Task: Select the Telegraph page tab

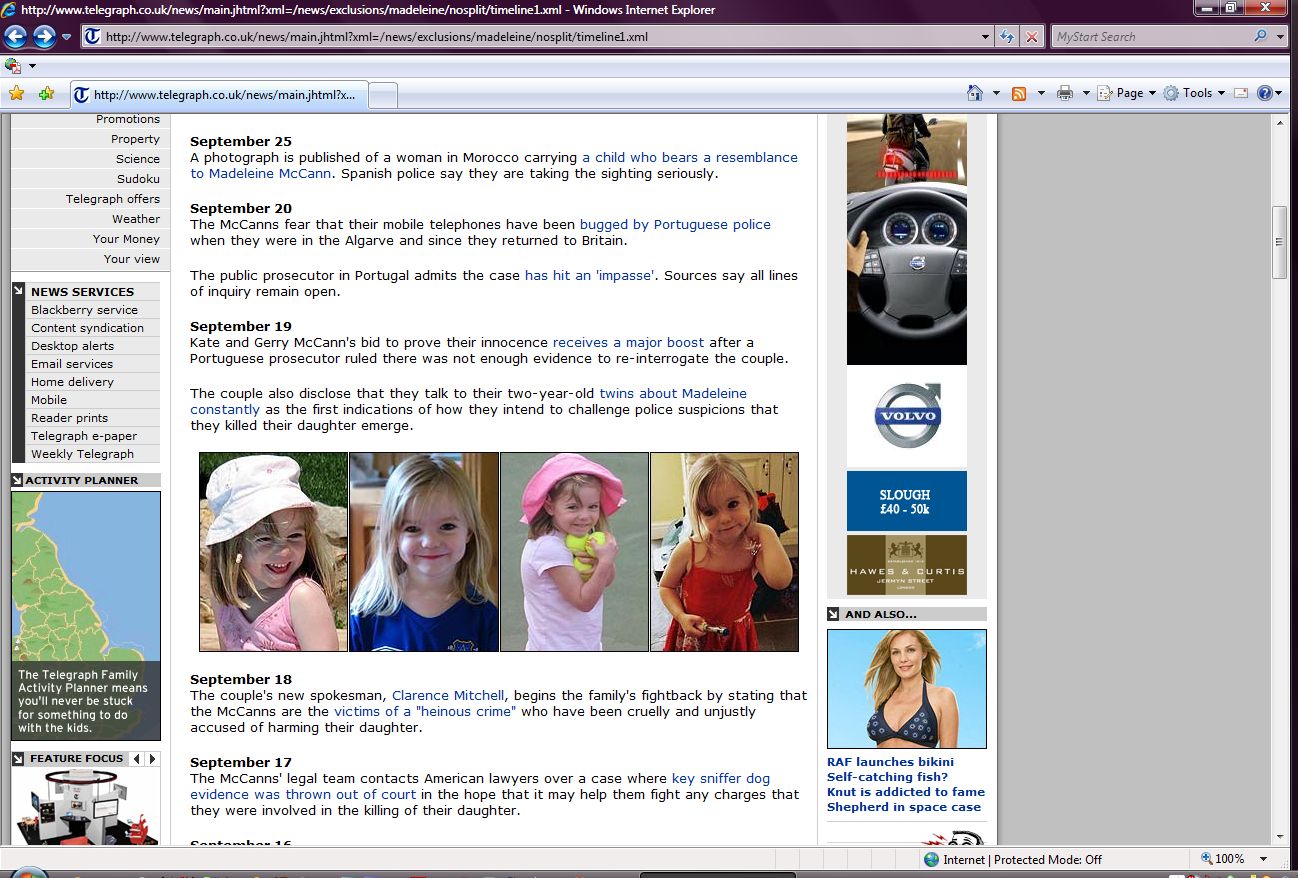Action: pyautogui.click(x=220, y=95)
